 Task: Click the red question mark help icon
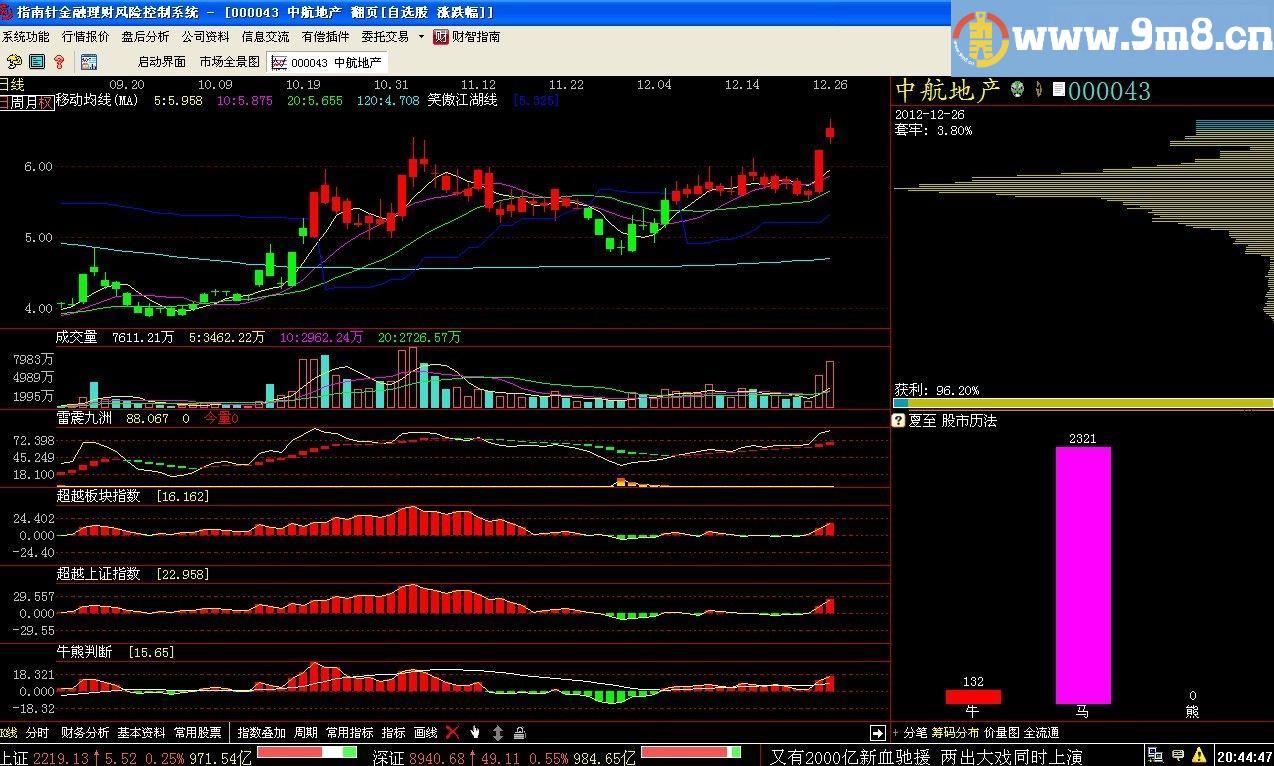(x=59, y=62)
